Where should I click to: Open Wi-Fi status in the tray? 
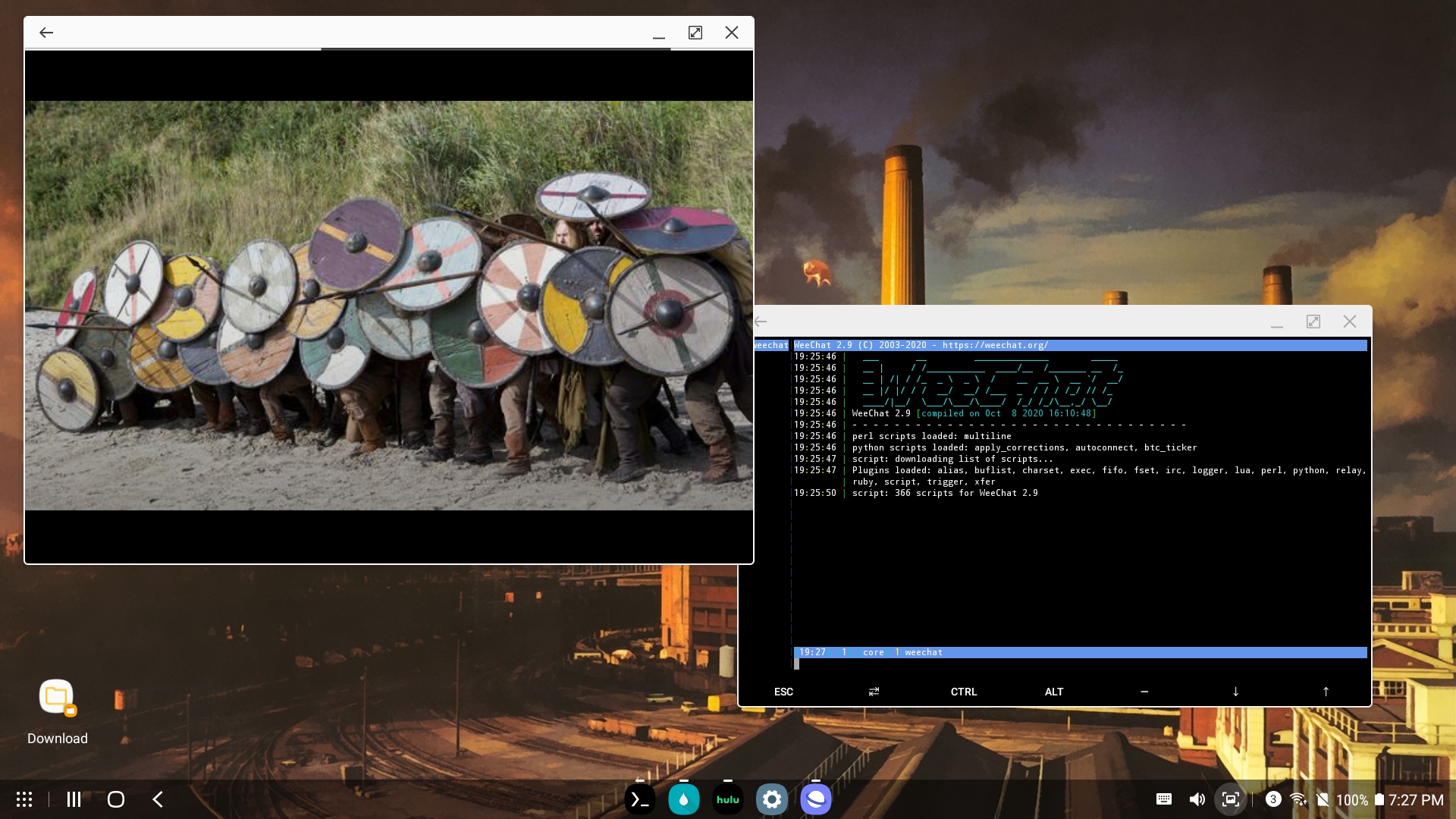point(1298,799)
